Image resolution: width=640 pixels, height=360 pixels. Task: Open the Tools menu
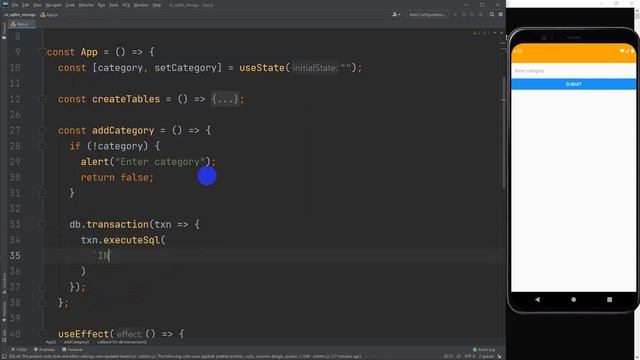[x=113, y=5]
